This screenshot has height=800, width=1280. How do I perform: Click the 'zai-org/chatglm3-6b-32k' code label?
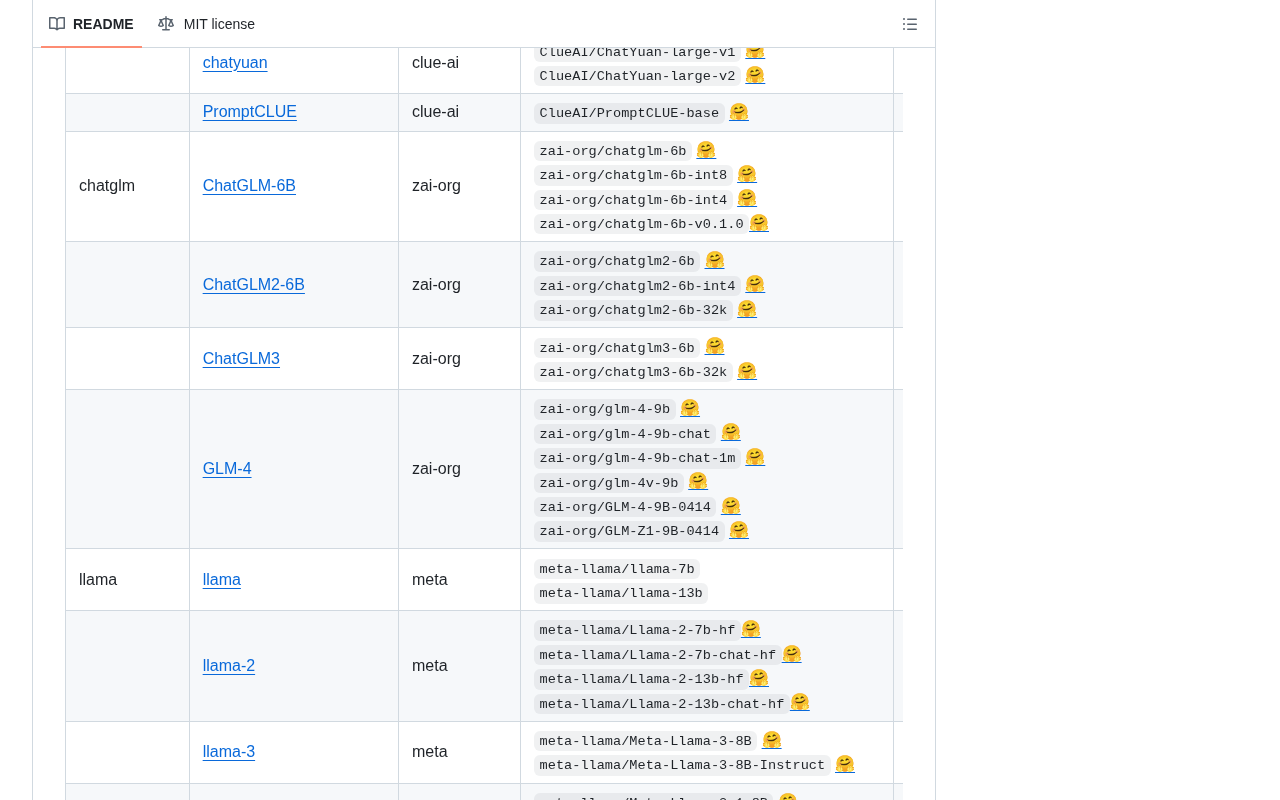633,372
